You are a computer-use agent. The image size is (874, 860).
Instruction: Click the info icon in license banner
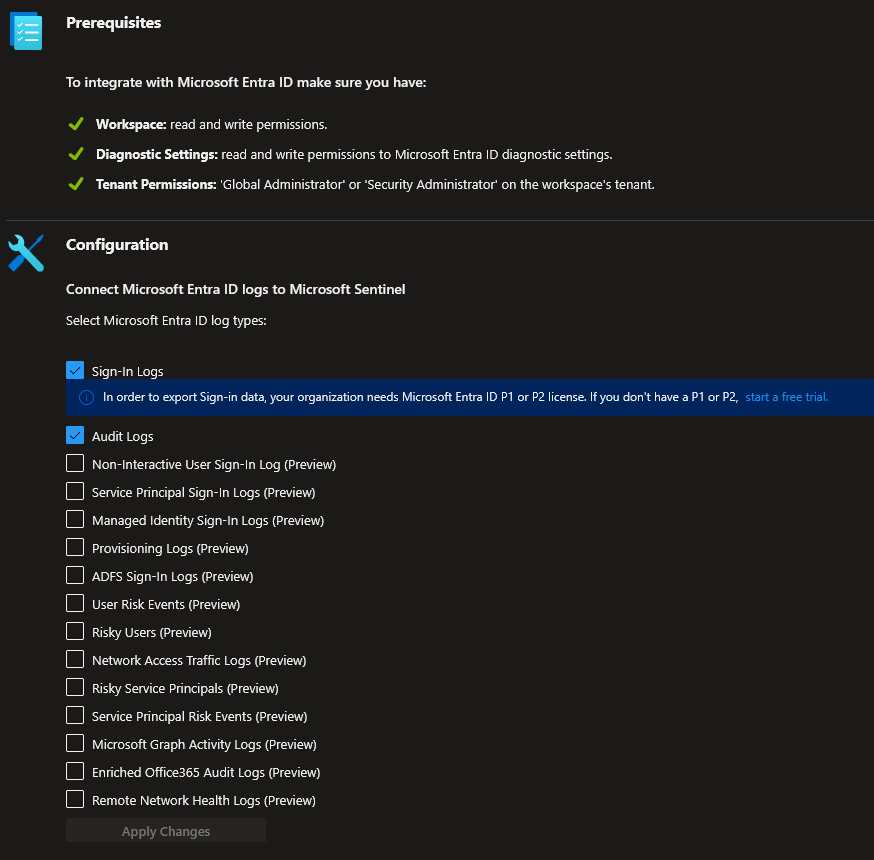click(x=86, y=397)
